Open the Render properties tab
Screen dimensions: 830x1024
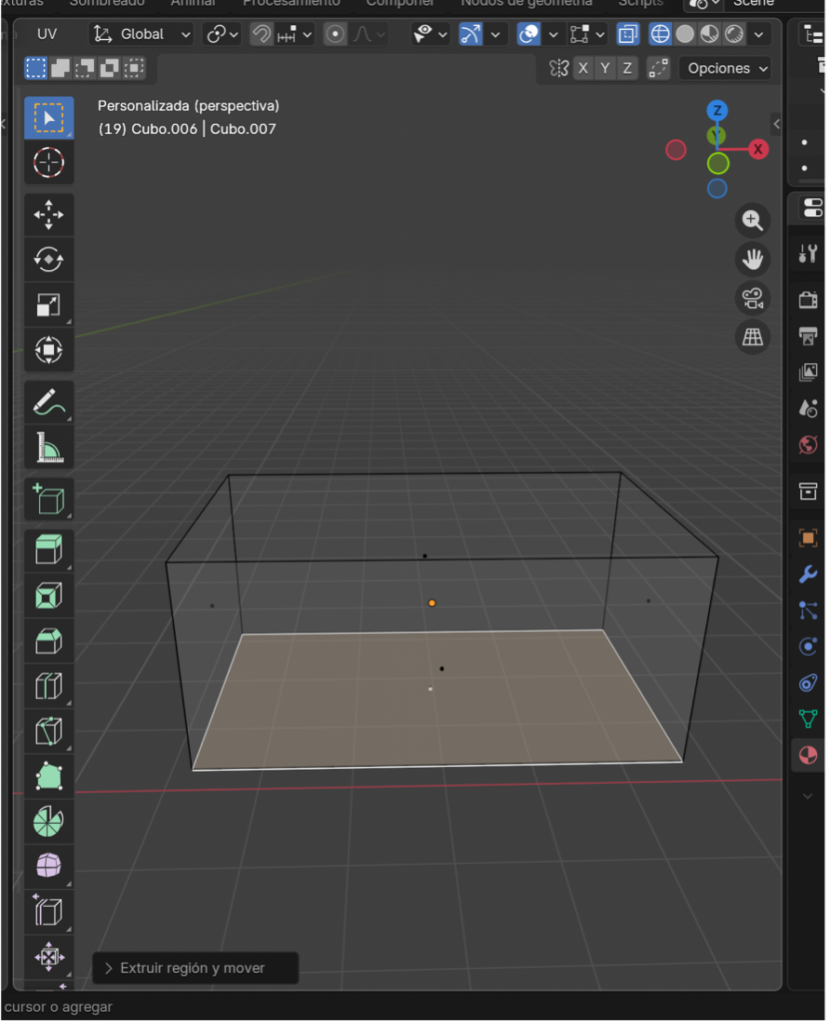tap(808, 299)
